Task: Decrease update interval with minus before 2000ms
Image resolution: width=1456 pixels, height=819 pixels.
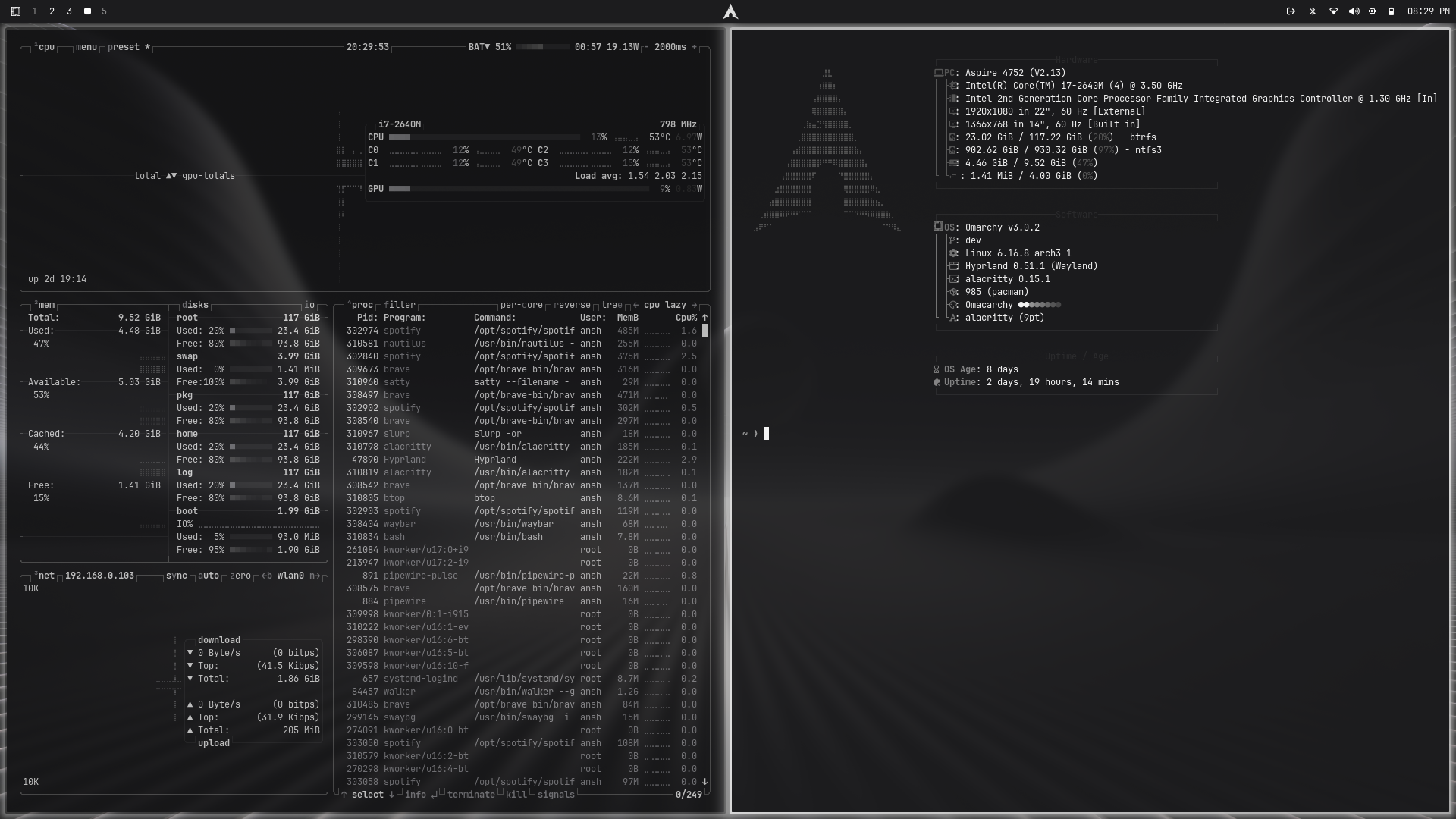Action: pos(646,47)
